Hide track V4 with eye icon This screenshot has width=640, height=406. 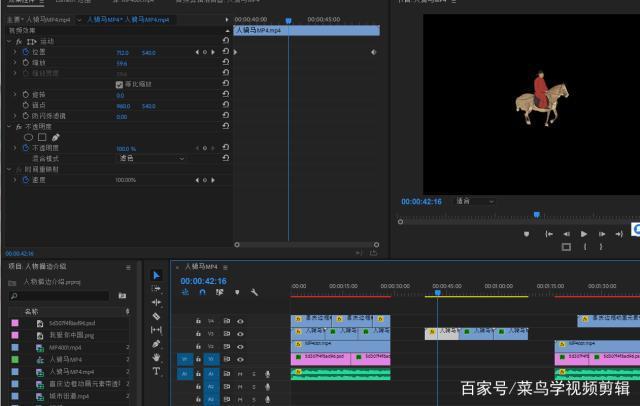pos(240,322)
